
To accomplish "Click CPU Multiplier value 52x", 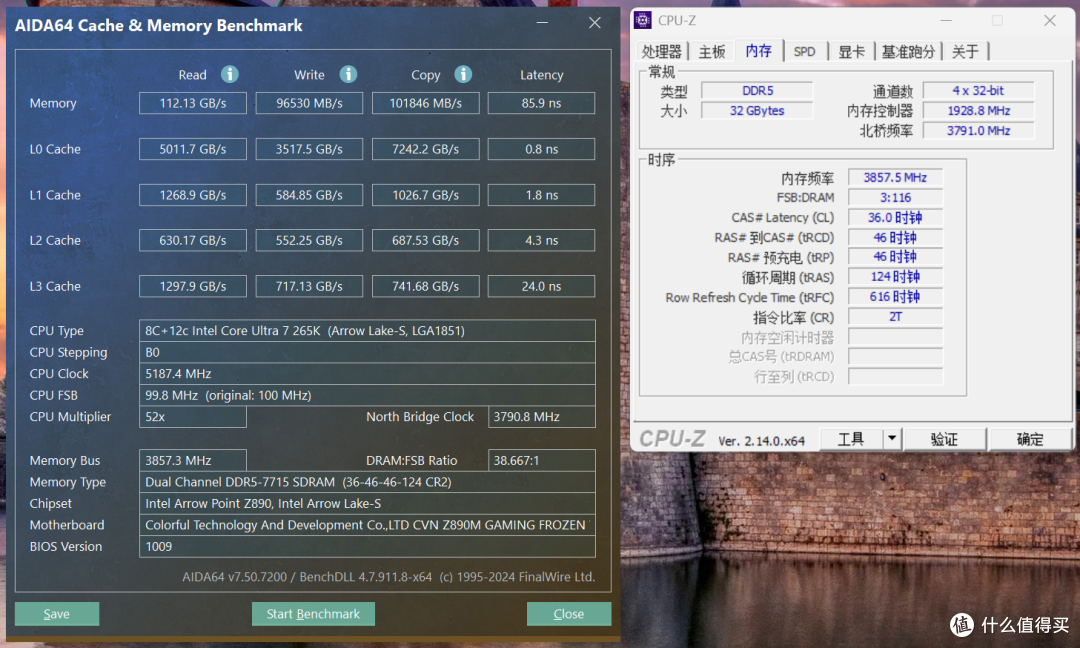I will coord(193,417).
